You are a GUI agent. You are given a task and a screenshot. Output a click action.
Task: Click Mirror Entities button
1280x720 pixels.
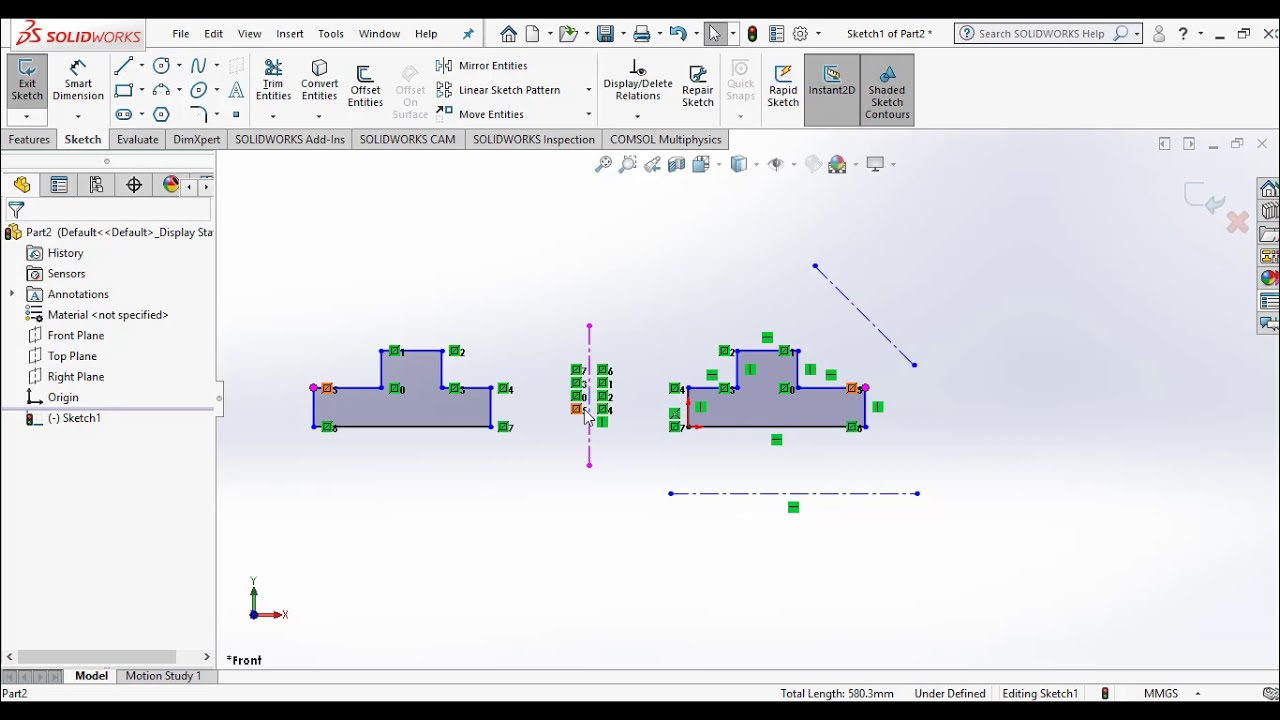pyautogui.click(x=482, y=66)
